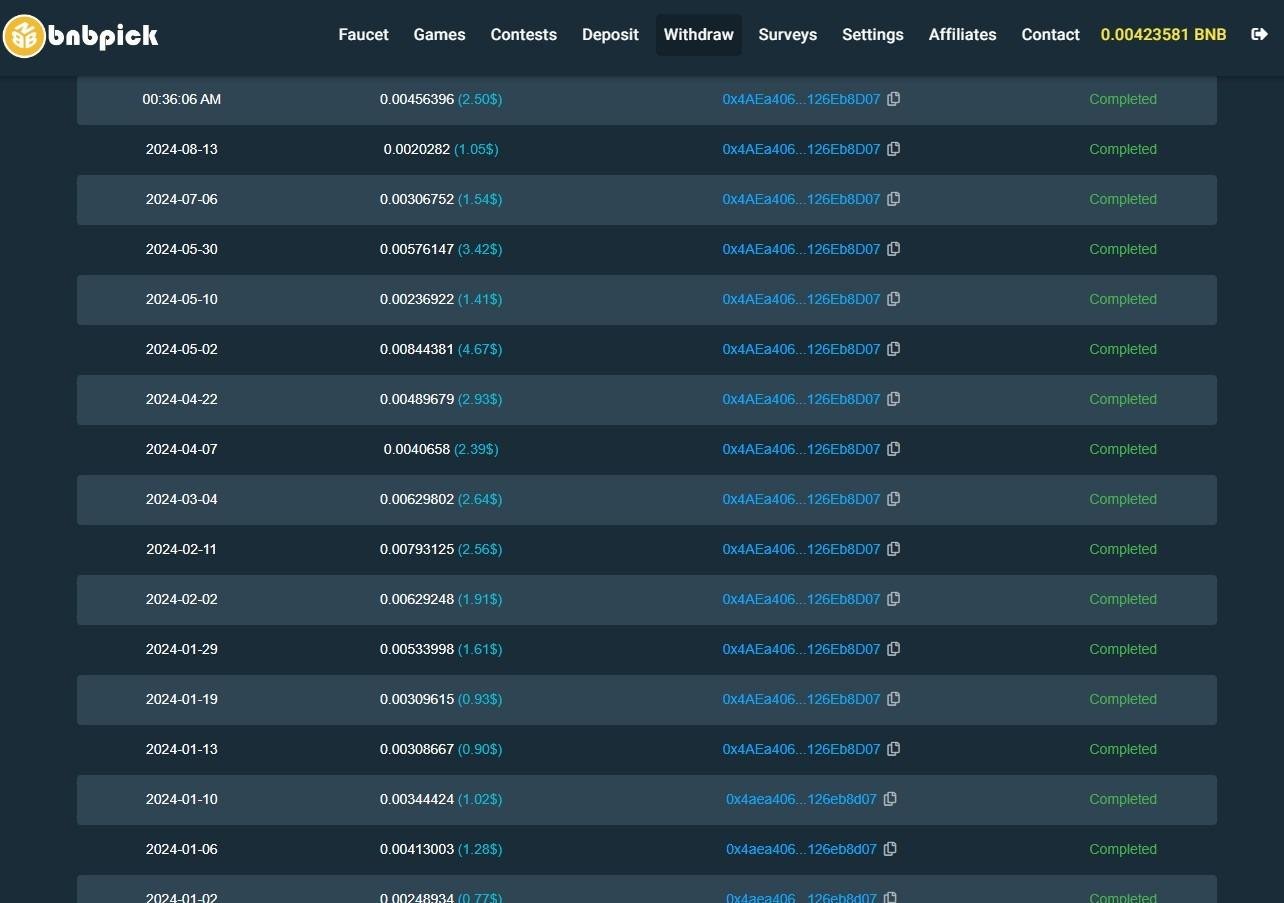The image size is (1284, 903).
Task: Copy address in the 2024-05-30 row
Action: (x=894, y=249)
